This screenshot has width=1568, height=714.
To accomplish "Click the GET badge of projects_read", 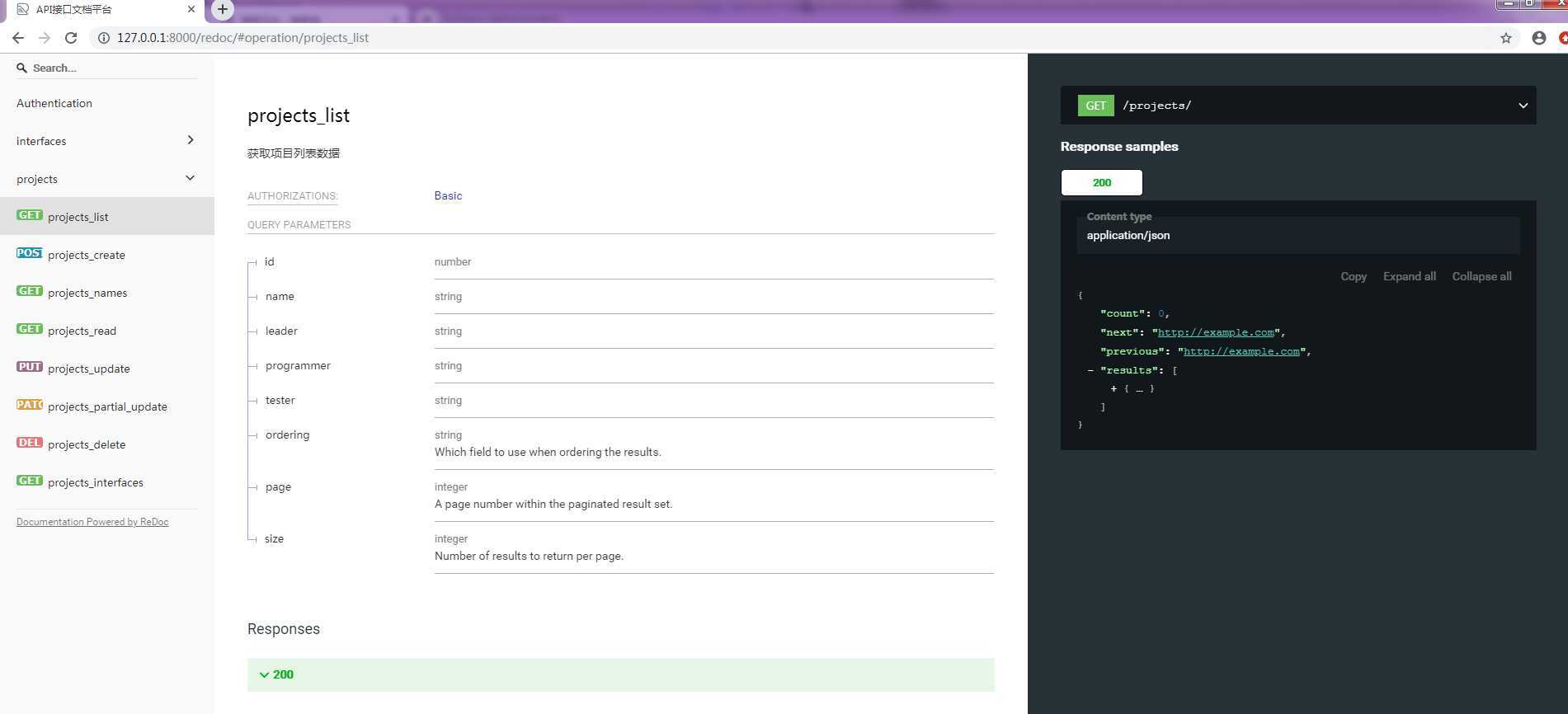I will coord(30,329).
